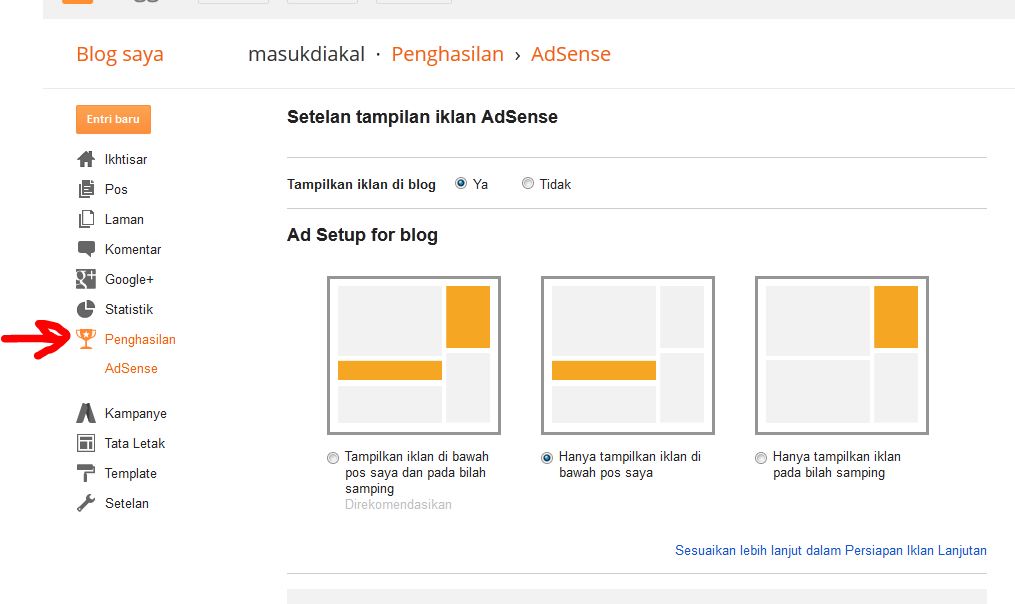
Task: Click the Statistik pie chart icon
Action: (x=86, y=309)
